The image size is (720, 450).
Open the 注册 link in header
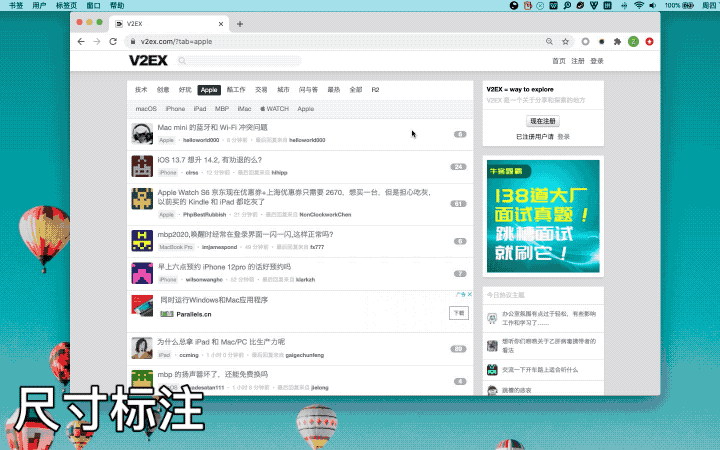point(578,61)
